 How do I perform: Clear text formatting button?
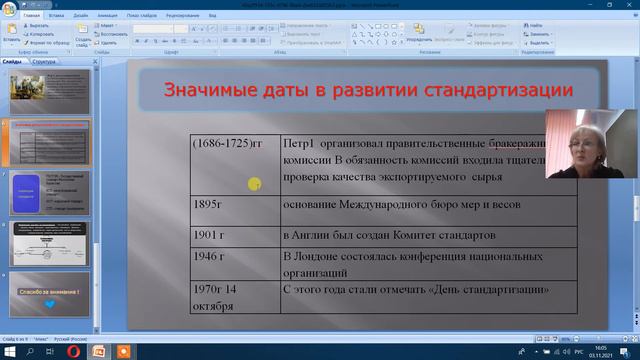point(212,29)
